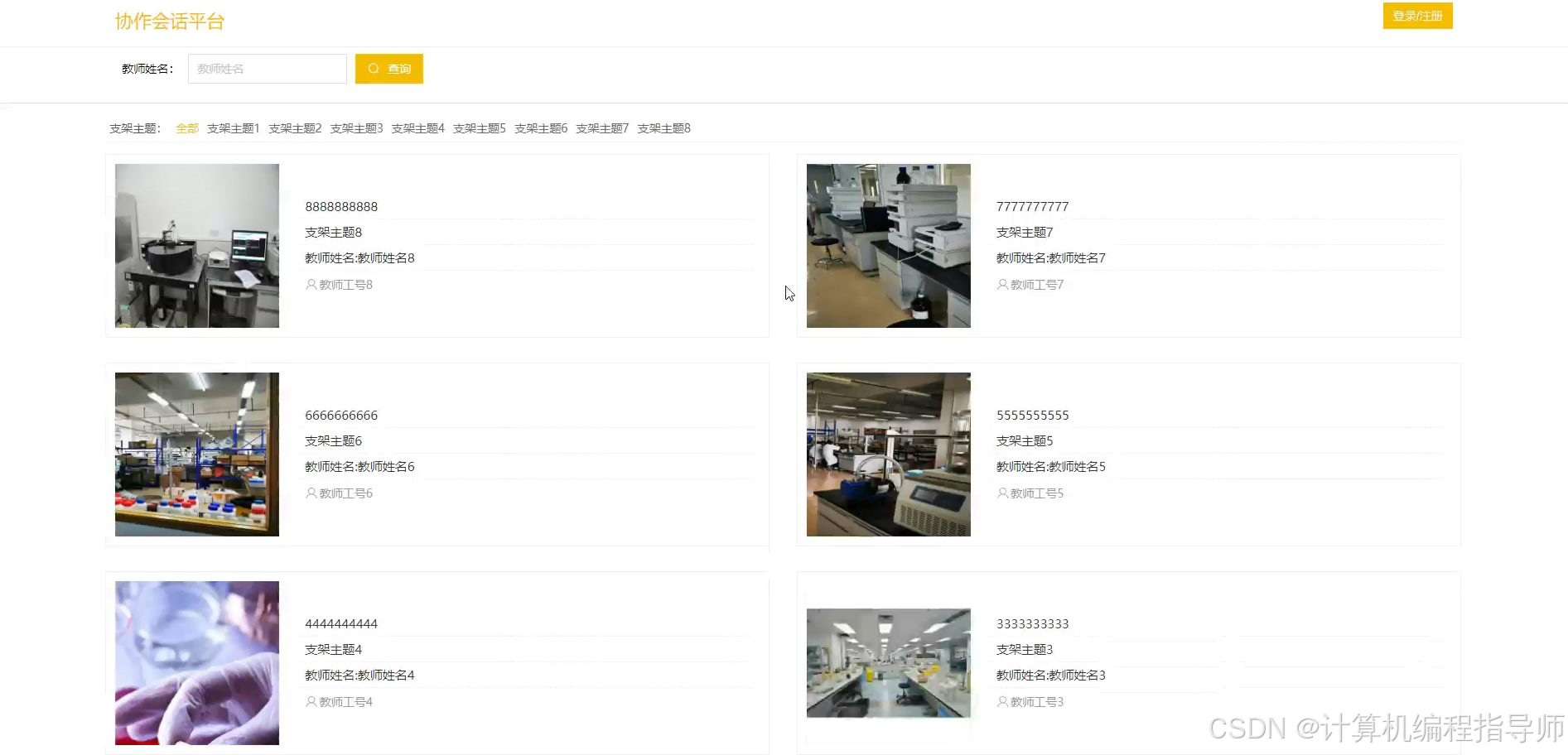Click the user icon beside 教师工号7

tap(1003, 285)
